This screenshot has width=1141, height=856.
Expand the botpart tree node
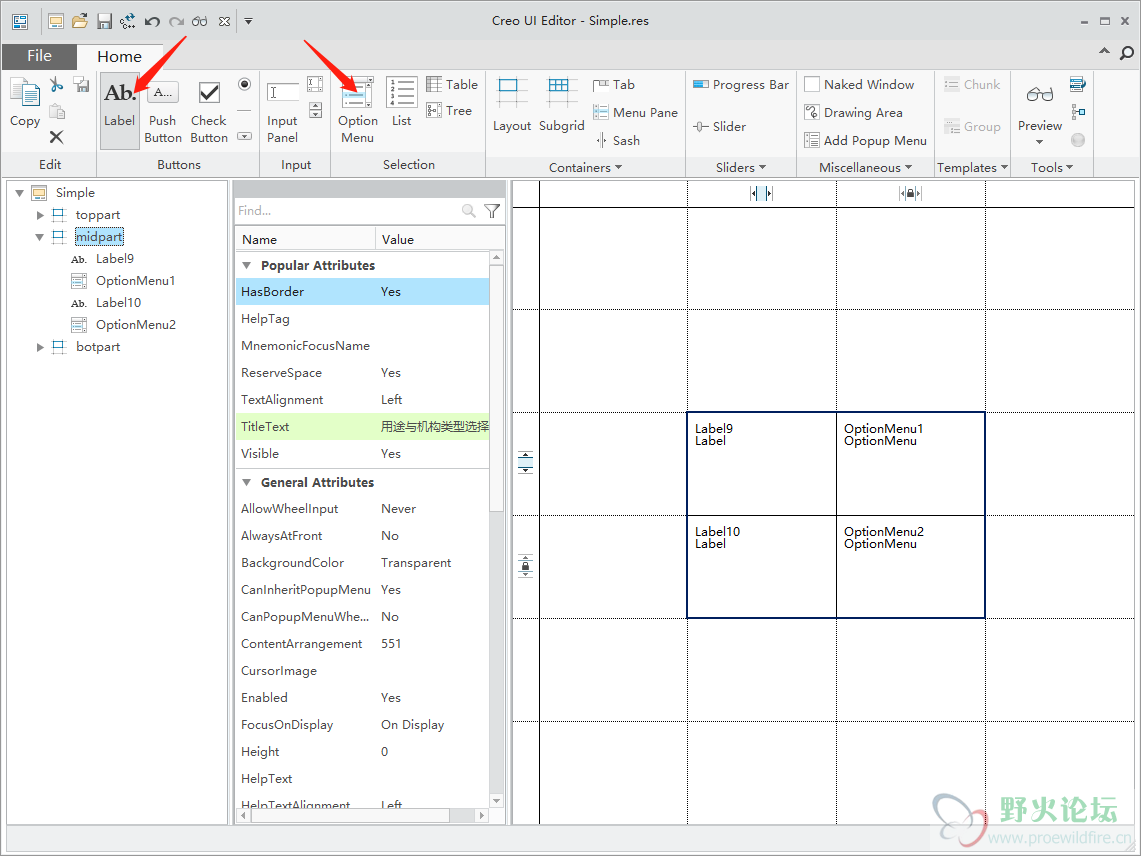pyautogui.click(x=40, y=347)
